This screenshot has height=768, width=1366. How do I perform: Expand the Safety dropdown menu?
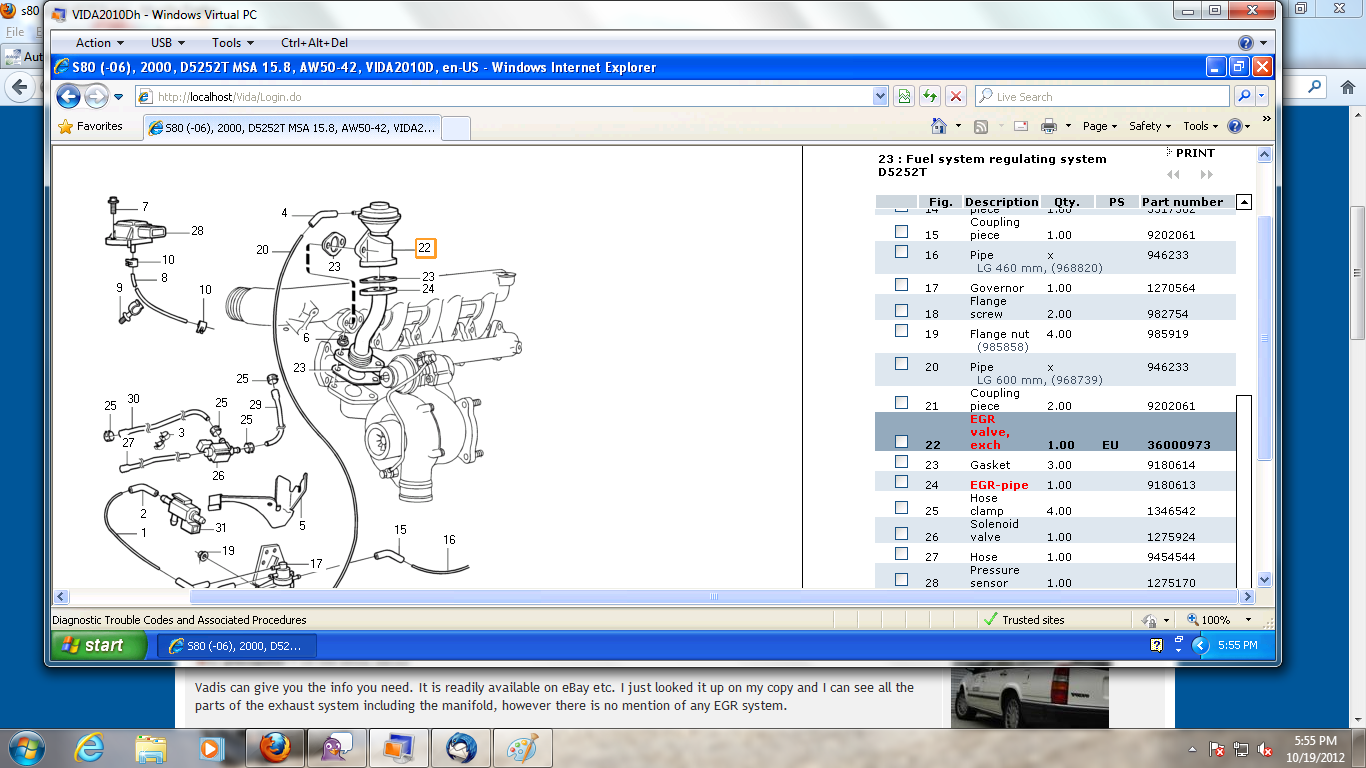pyautogui.click(x=1150, y=126)
